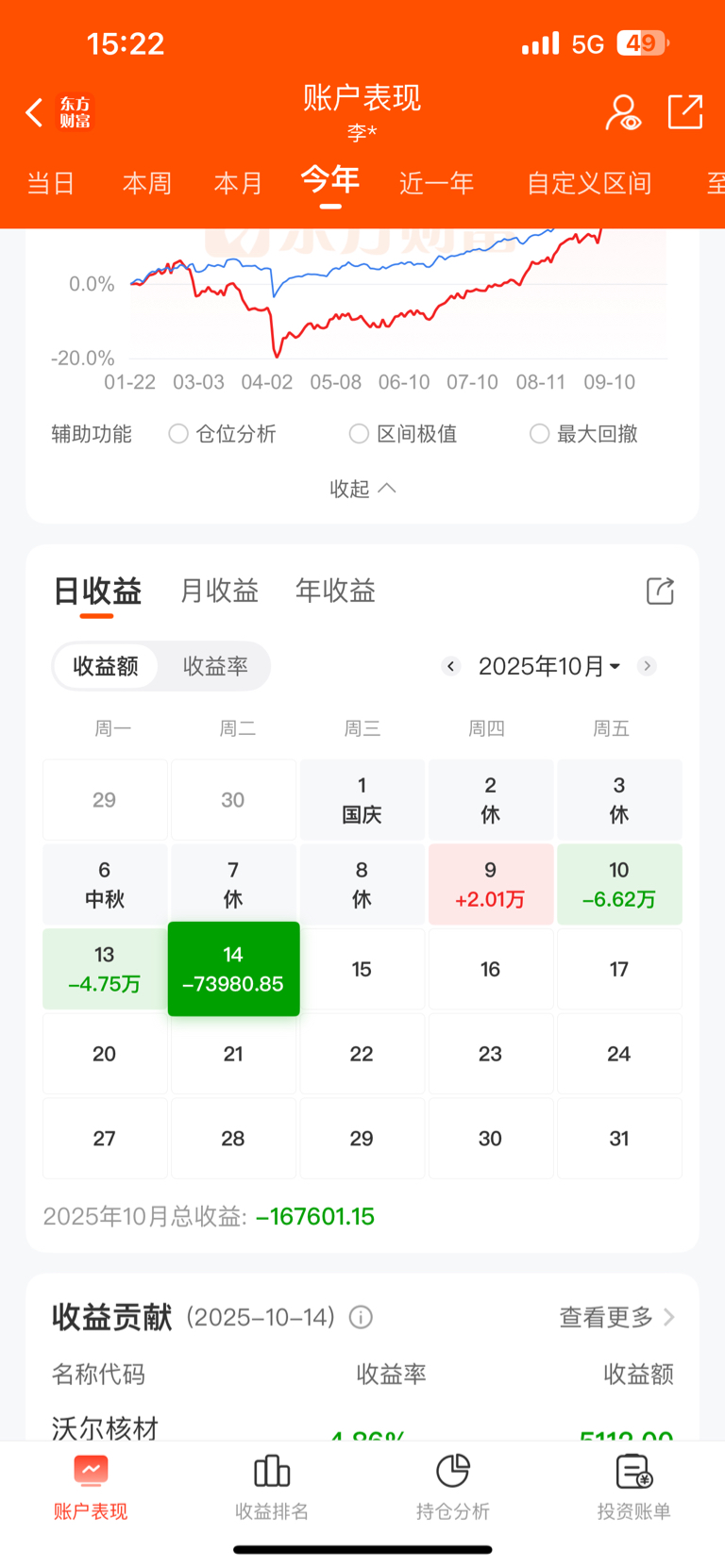Enable the 仓位分析 radio option
This screenshot has width=725, height=1568.
click(178, 434)
